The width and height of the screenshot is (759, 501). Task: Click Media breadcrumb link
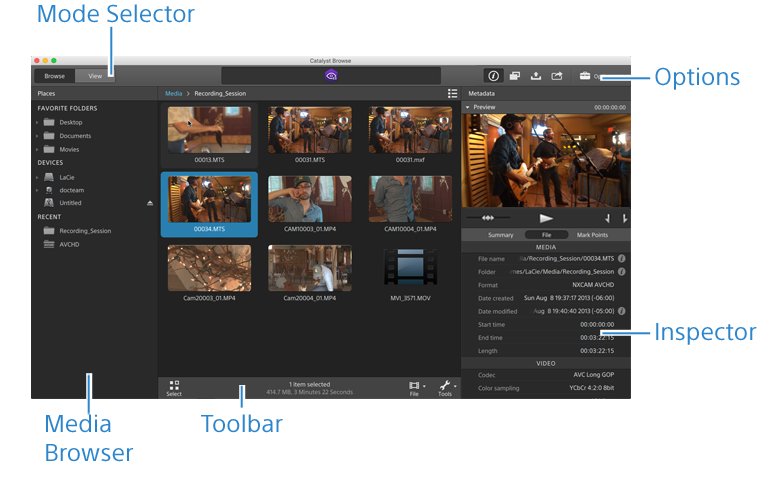point(173,93)
